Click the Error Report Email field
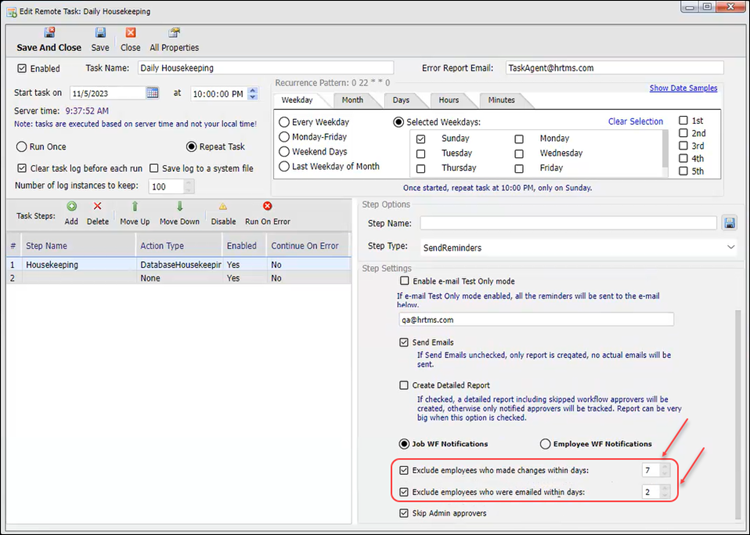Viewport: 750px width, 535px height. point(612,68)
